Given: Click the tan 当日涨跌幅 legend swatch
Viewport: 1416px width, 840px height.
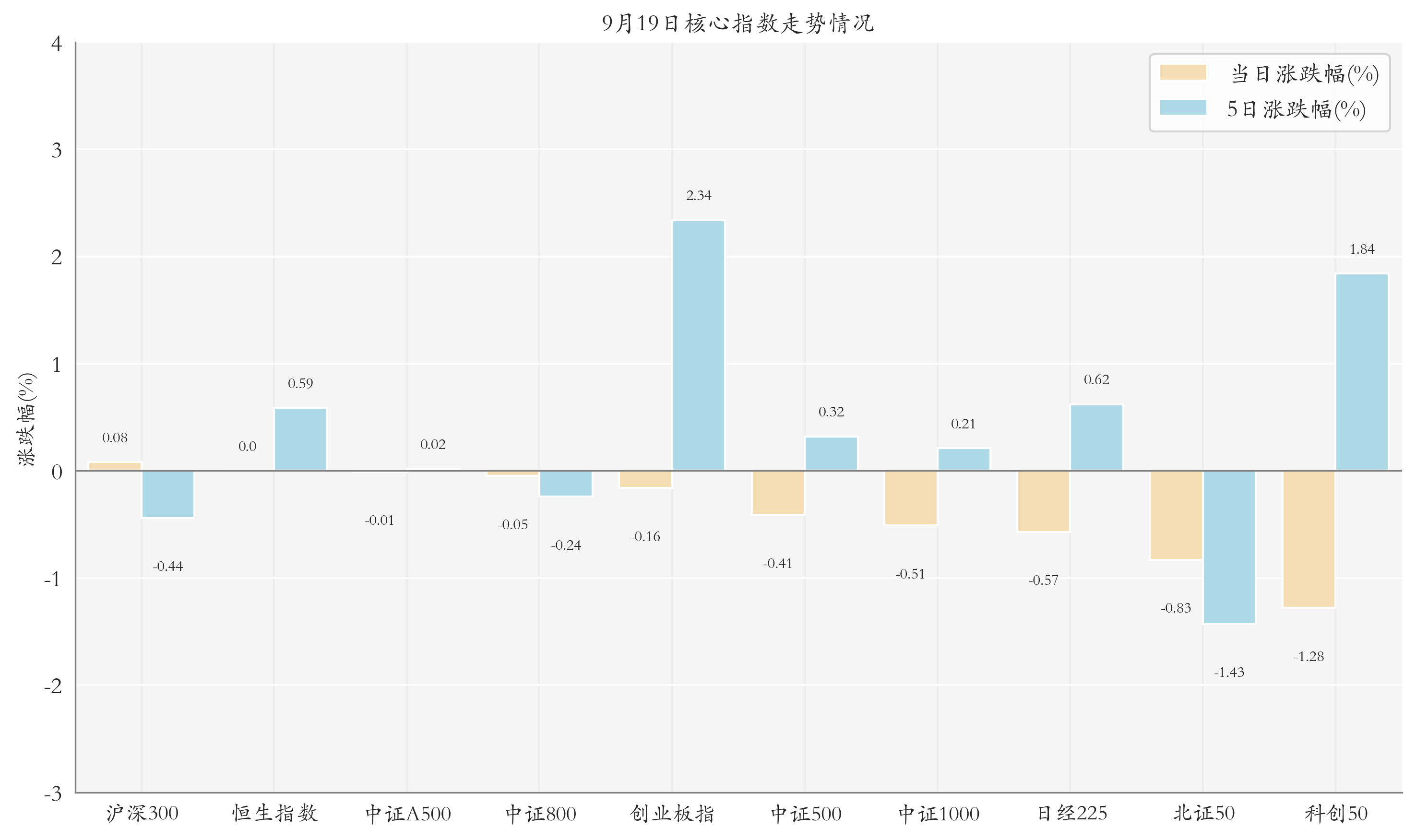Looking at the screenshot, I should (x=1182, y=72).
